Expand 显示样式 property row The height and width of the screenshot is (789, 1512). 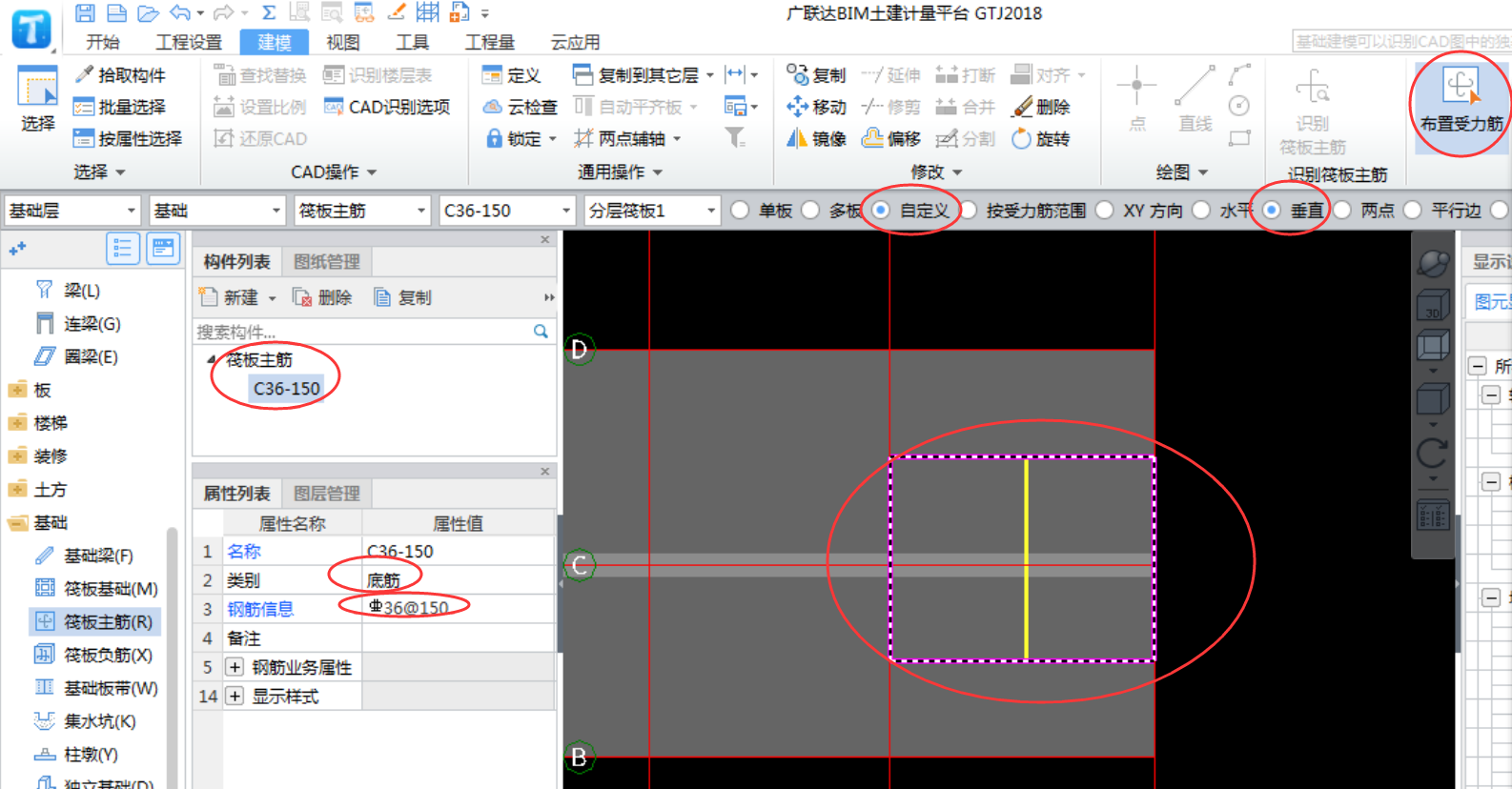(235, 697)
